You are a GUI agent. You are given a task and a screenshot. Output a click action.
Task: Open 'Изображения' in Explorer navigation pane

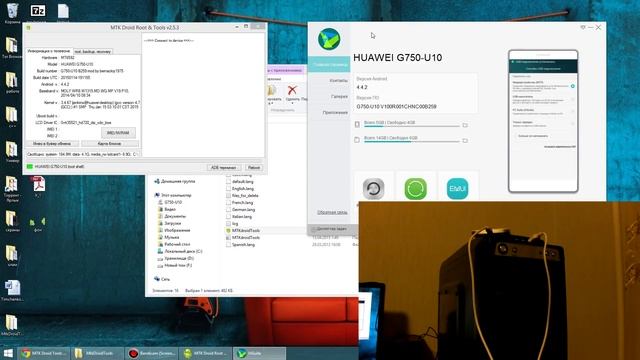[x=173, y=230]
